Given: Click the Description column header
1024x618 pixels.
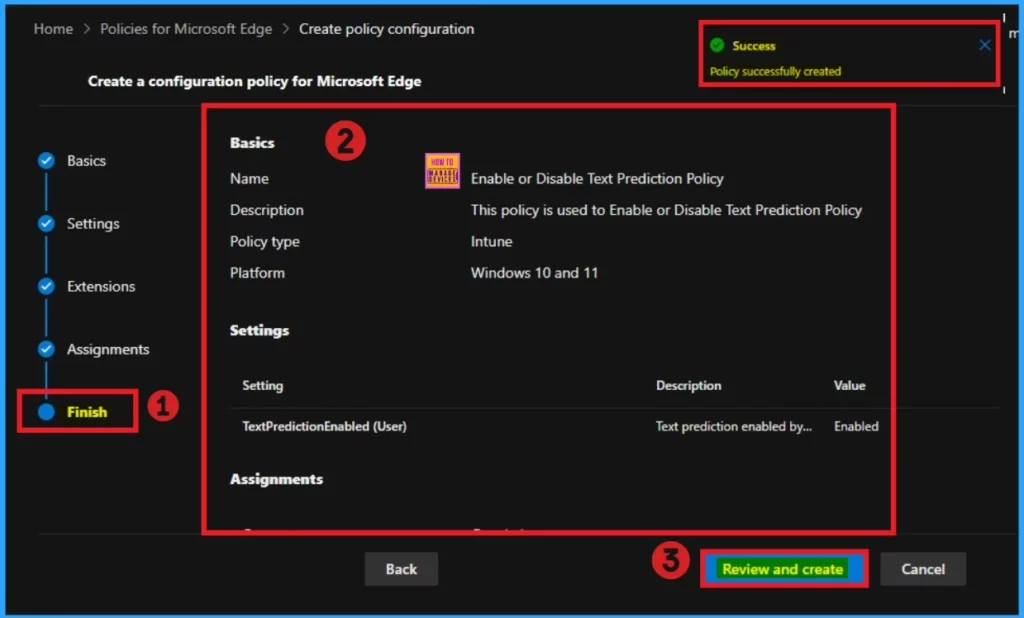Looking at the screenshot, I should click(688, 385).
